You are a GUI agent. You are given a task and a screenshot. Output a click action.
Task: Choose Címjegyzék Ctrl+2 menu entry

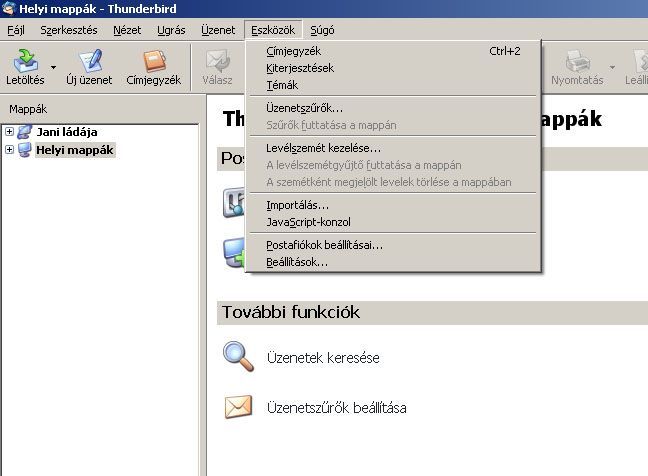tap(393, 51)
